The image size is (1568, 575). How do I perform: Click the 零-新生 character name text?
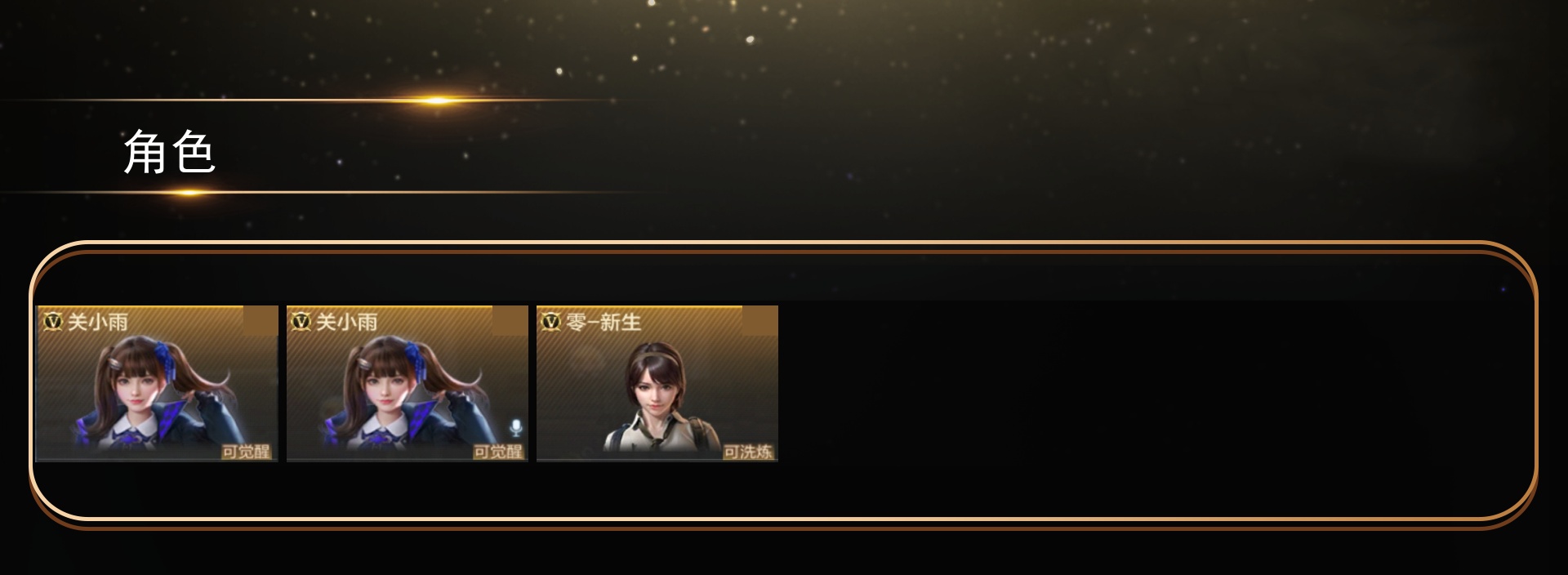pyautogui.click(x=604, y=322)
